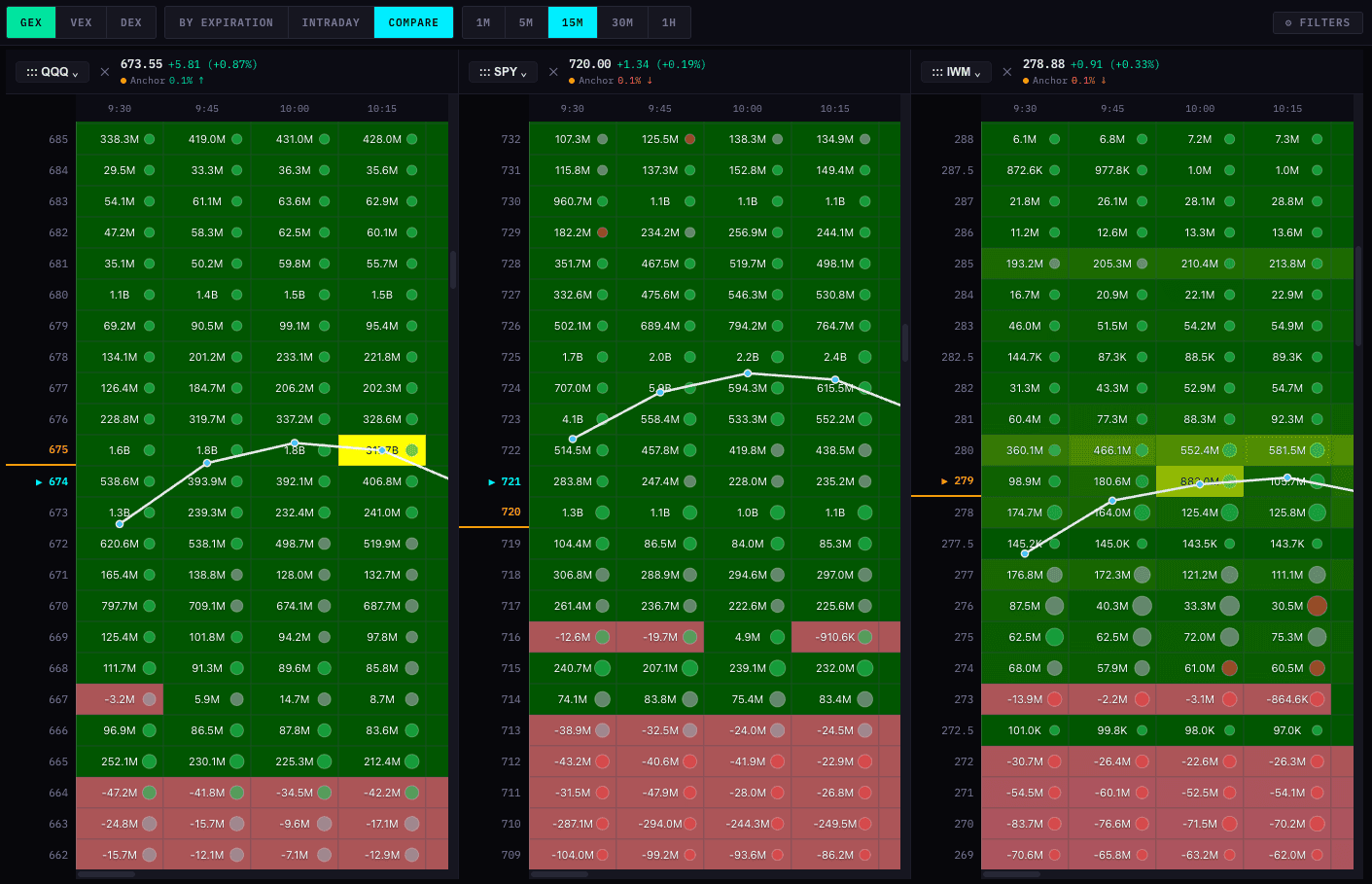Click the QQQ 9:30 column header

click(x=120, y=109)
